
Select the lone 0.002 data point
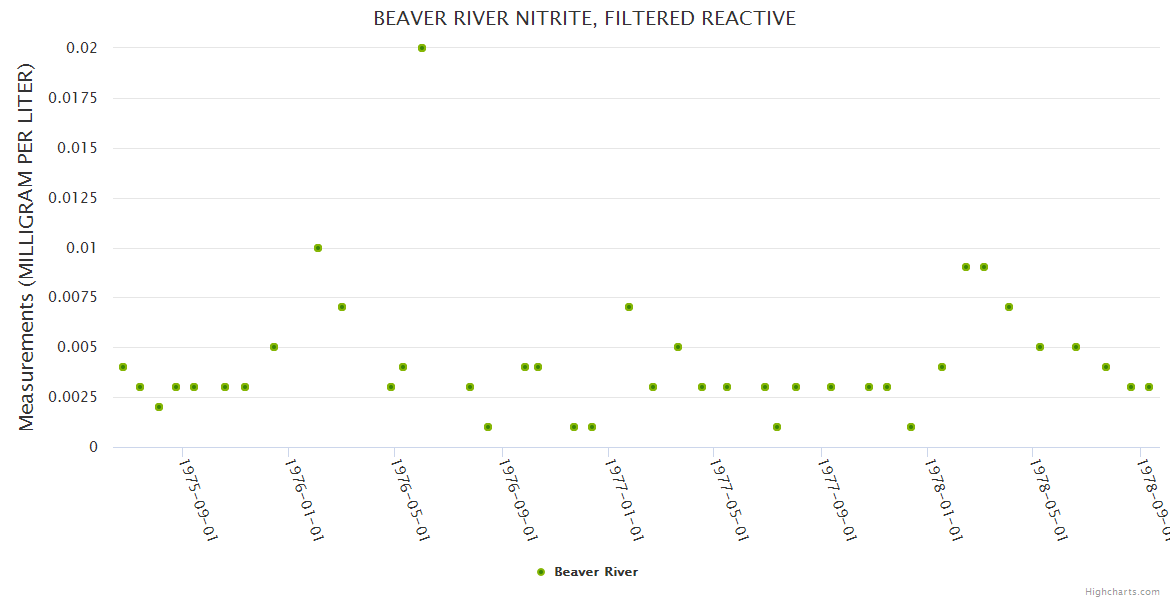[159, 407]
